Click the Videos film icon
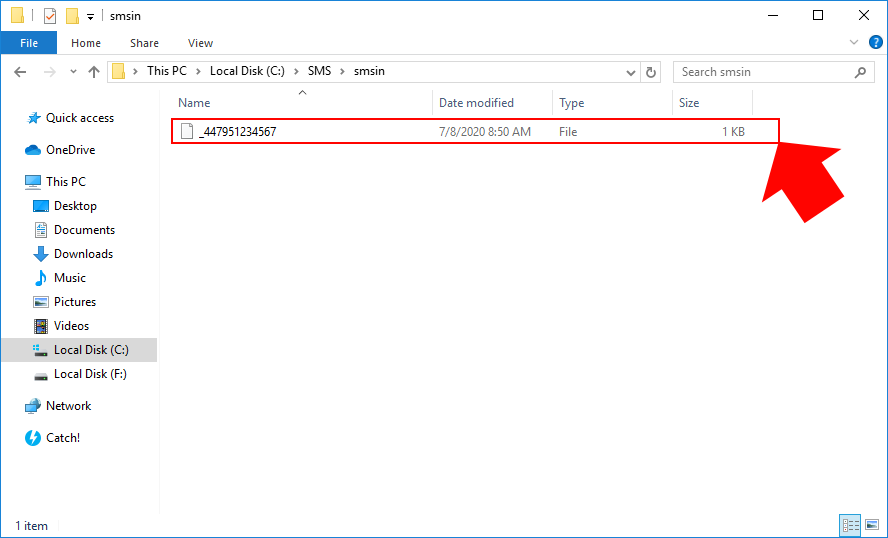Screen dimensions: 888x538 (41, 326)
